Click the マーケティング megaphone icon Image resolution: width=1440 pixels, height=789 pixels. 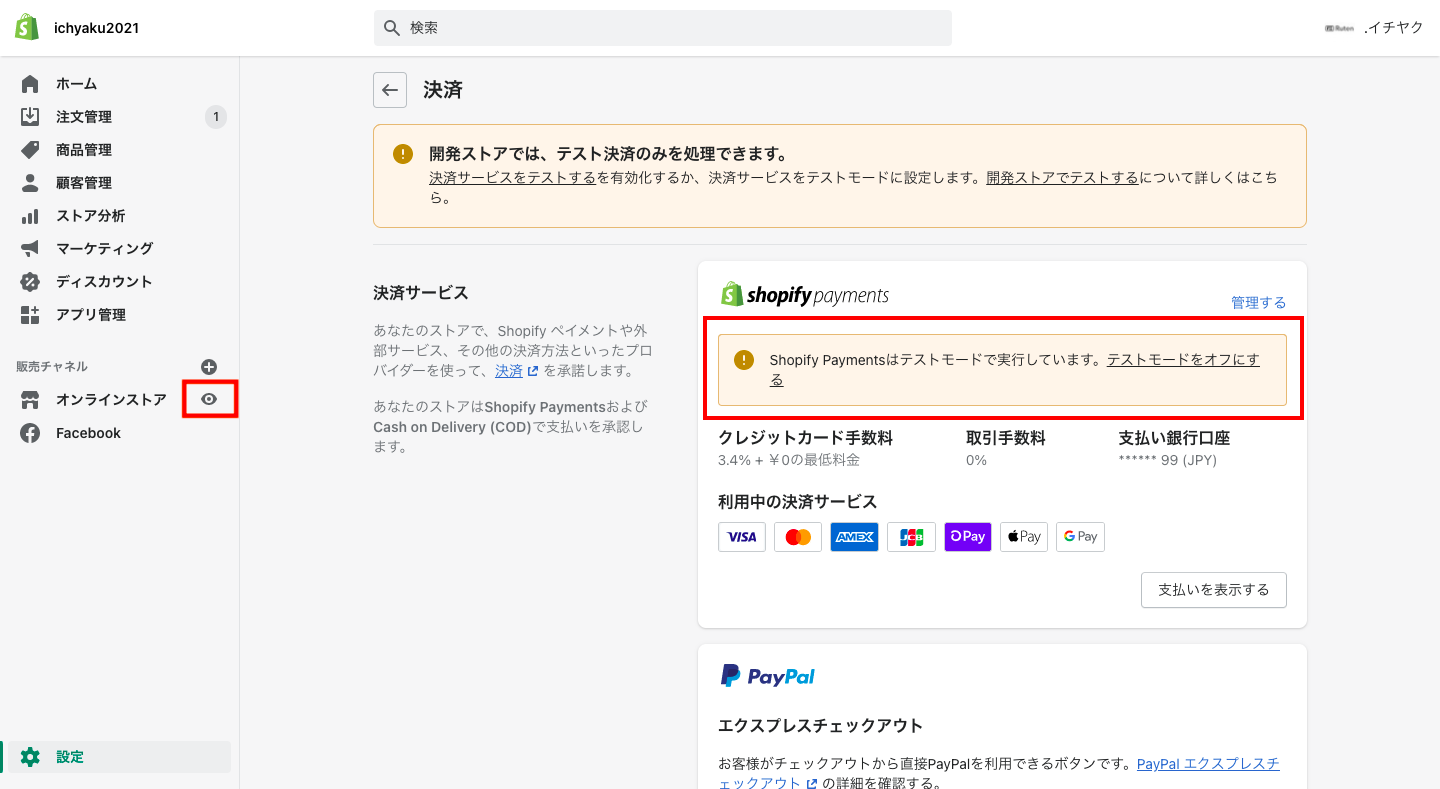pyautogui.click(x=30, y=248)
